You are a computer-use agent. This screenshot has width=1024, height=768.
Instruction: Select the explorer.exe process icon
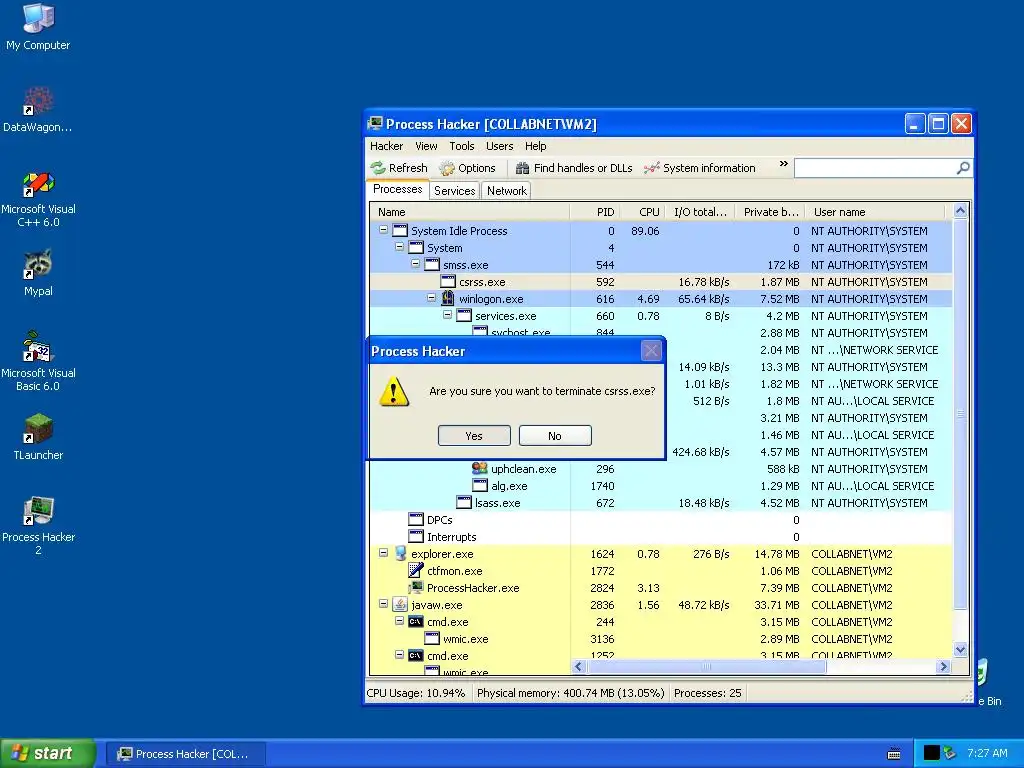pyautogui.click(x=400, y=554)
